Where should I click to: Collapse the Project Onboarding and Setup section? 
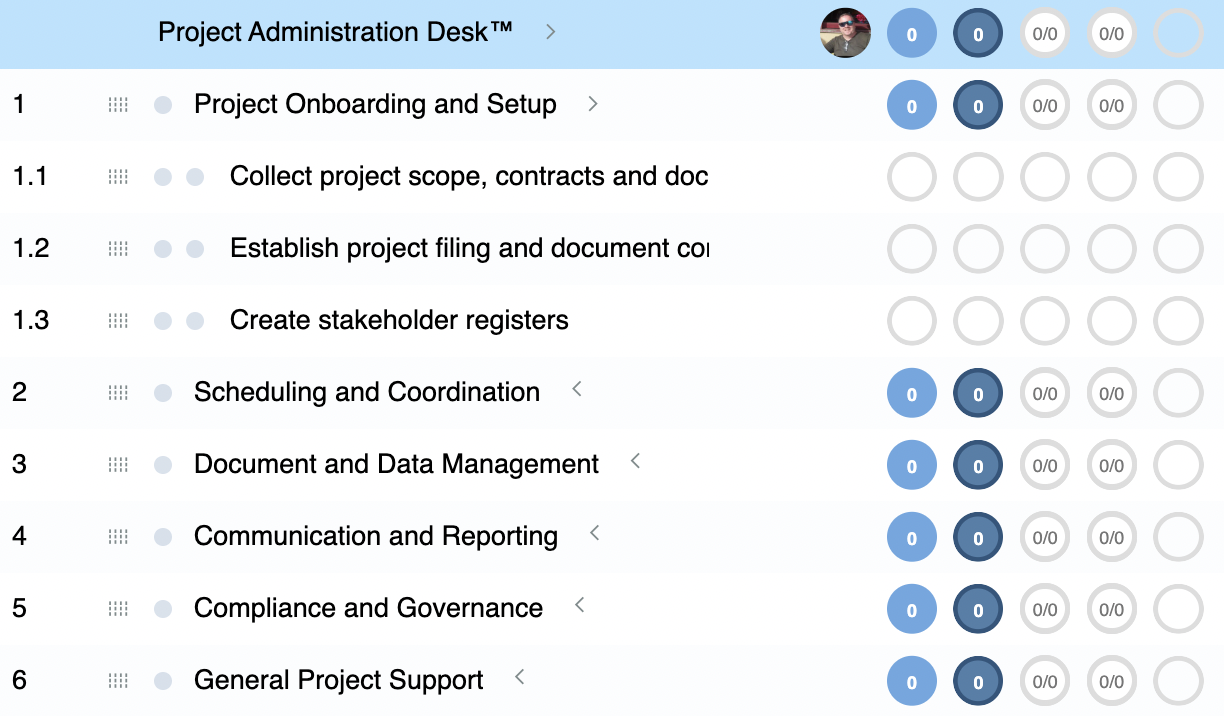[x=593, y=104]
